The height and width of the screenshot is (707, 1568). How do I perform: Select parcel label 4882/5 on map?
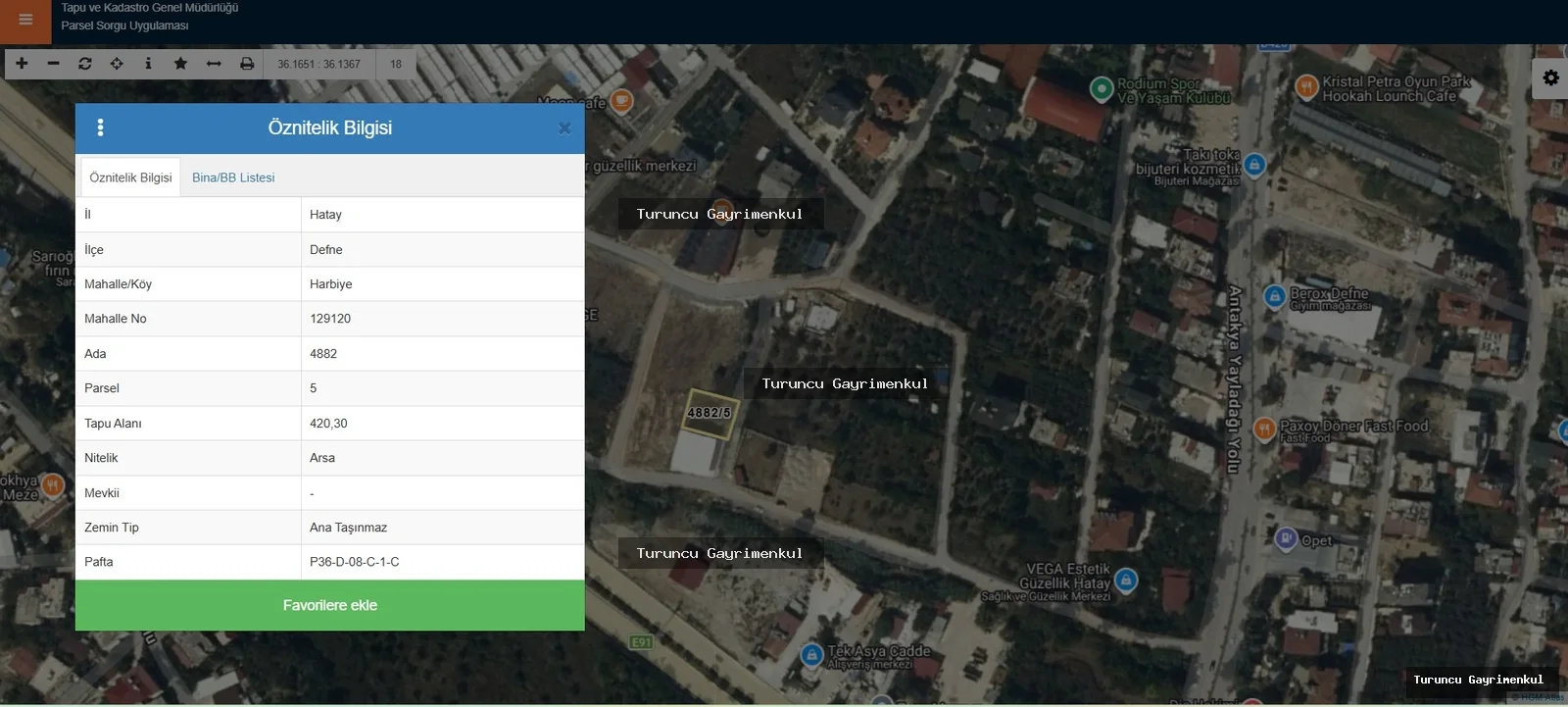709,413
